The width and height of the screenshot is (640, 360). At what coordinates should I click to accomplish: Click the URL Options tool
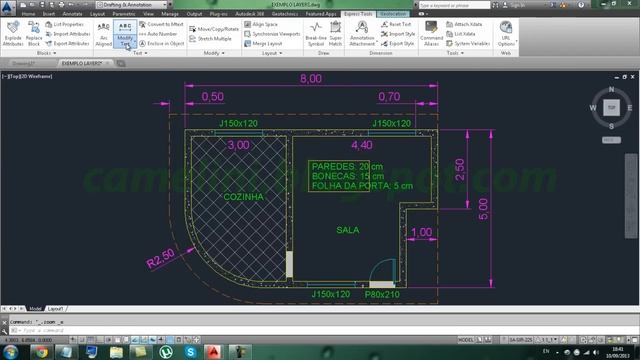pos(506,33)
